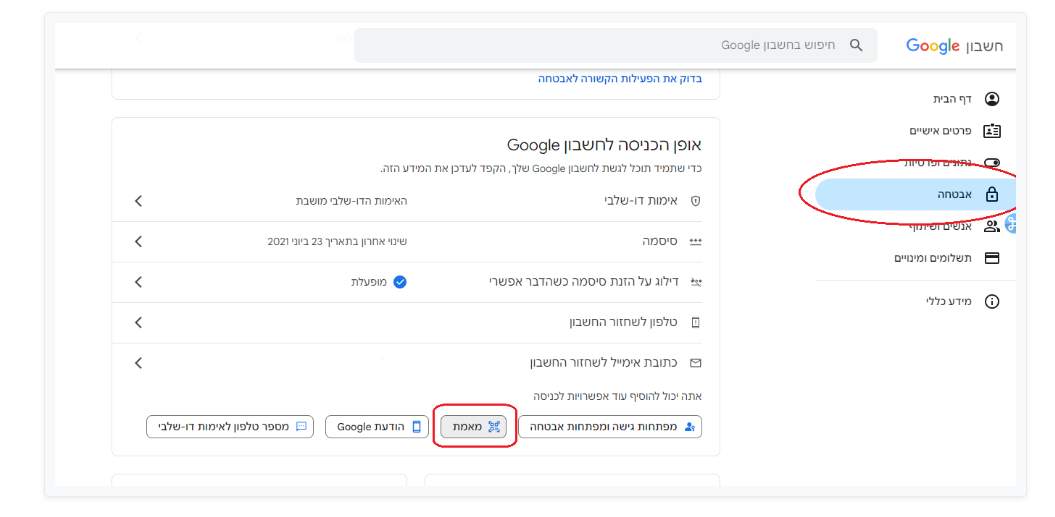Image resolution: width=1055 pixels, height=517 pixels.
Task: Click the מספר טלפון לאימות דו-שלבי button
Action: (x=229, y=427)
